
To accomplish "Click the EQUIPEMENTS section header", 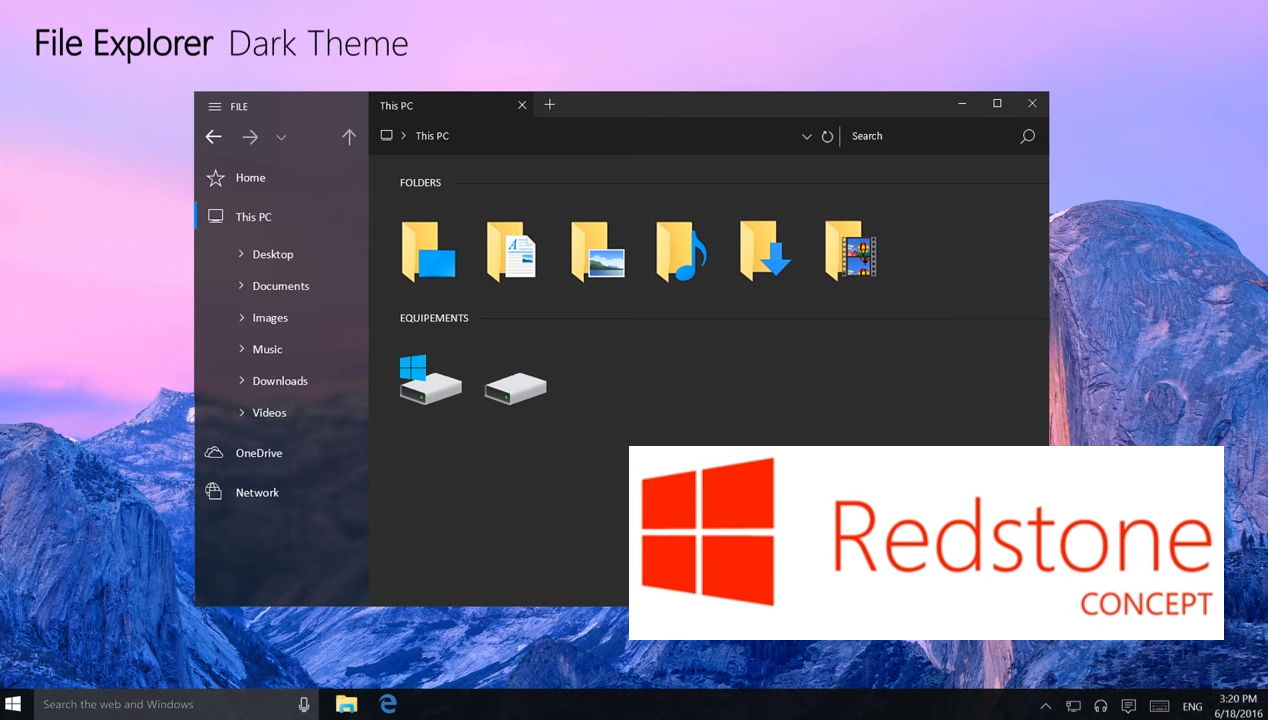I will 434,318.
